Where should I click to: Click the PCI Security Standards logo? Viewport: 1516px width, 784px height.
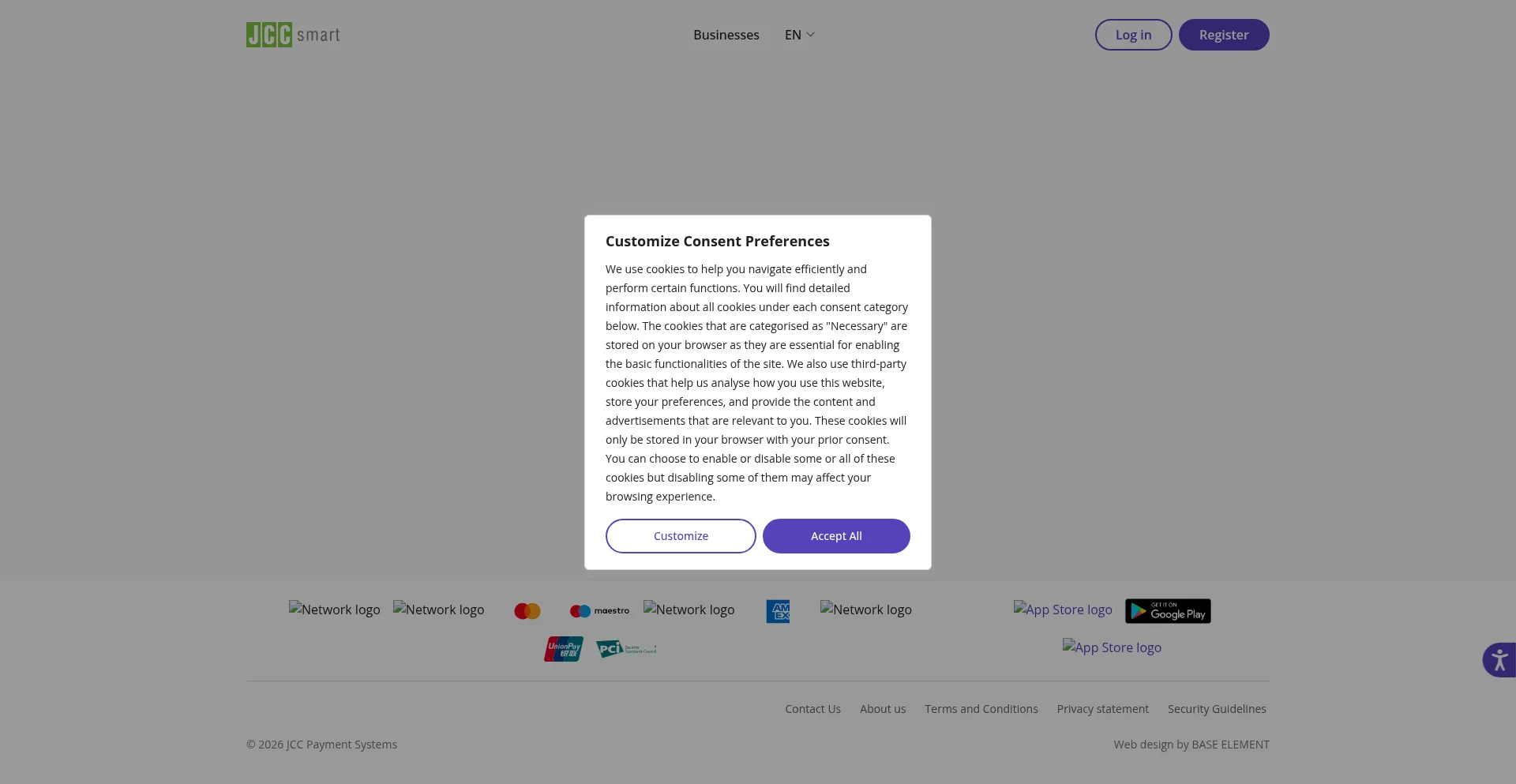pyautogui.click(x=626, y=649)
